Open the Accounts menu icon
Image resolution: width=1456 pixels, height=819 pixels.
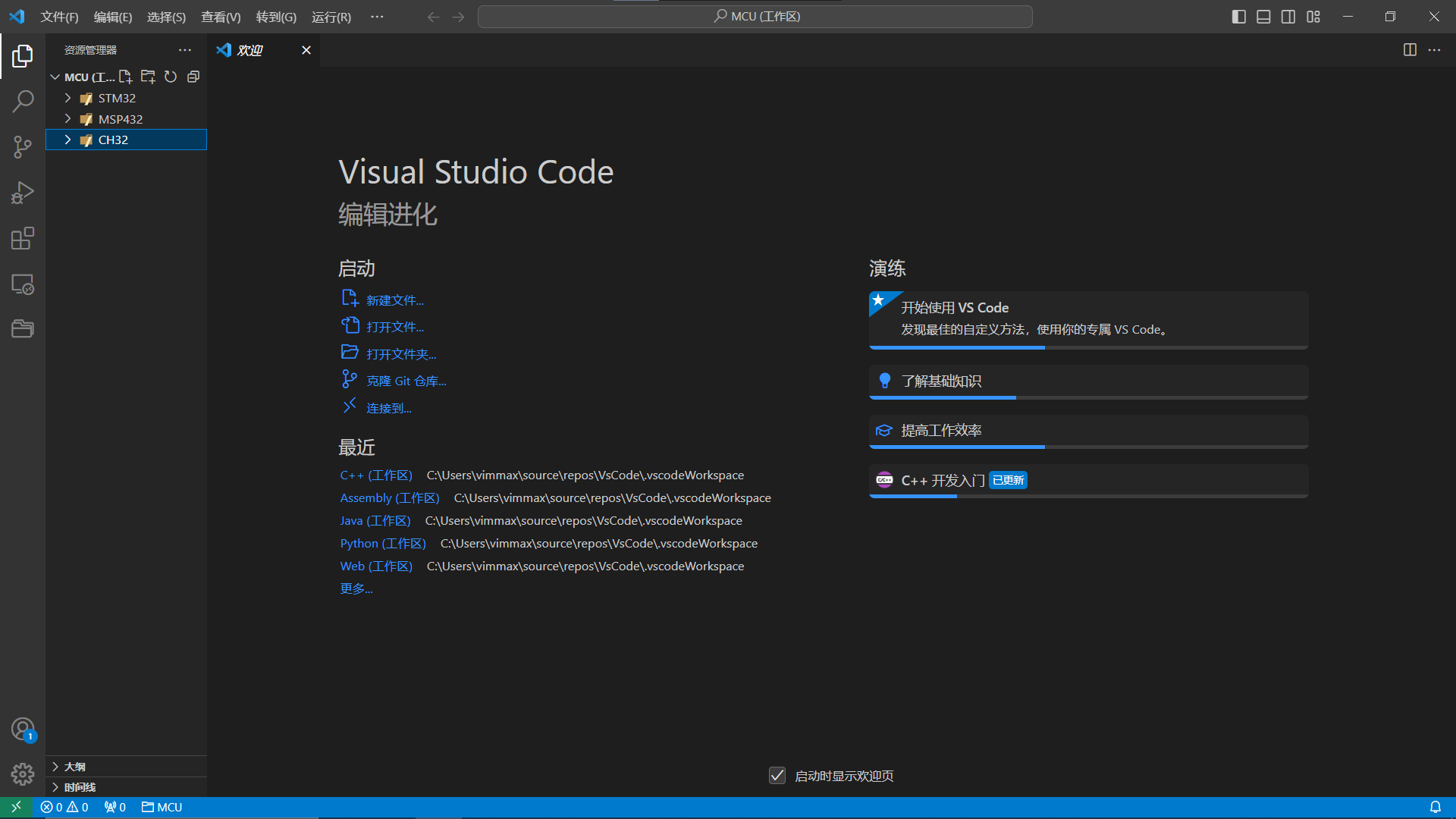click(x=23, y=730)
